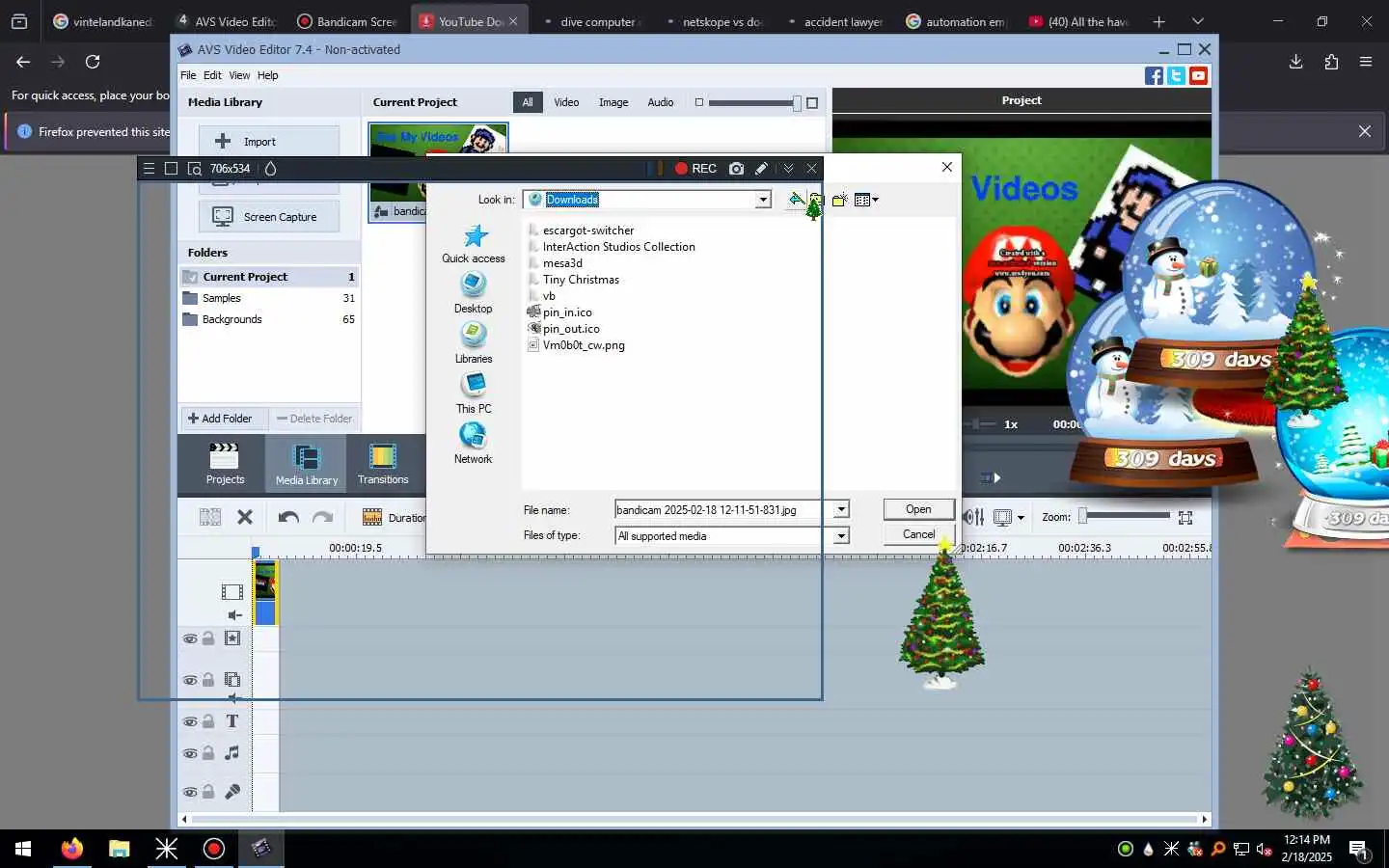
Task: Expand the Look in folder dropdown
Action: click(763, 200)
